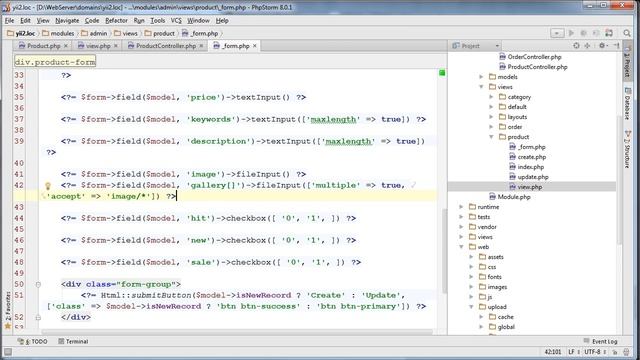Click product folder in the breadcrumb bar
This screenshot has height=360, width=640.
(x=160, y=33)
